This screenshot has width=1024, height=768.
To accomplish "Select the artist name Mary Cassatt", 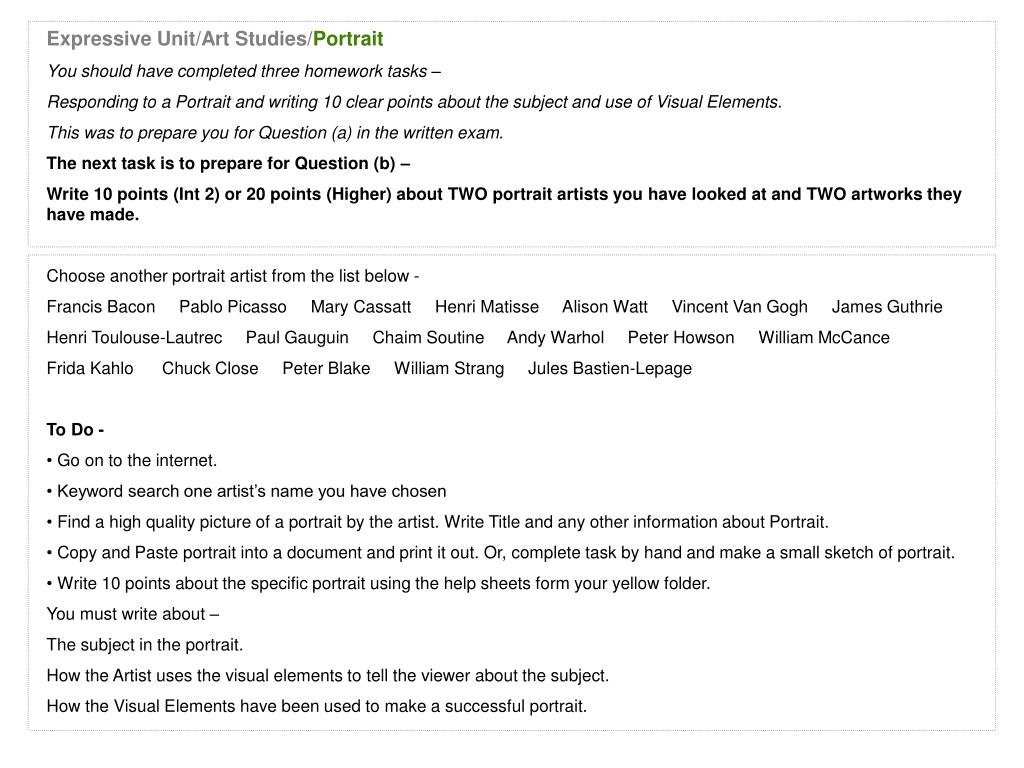I will tap(361, 307).
